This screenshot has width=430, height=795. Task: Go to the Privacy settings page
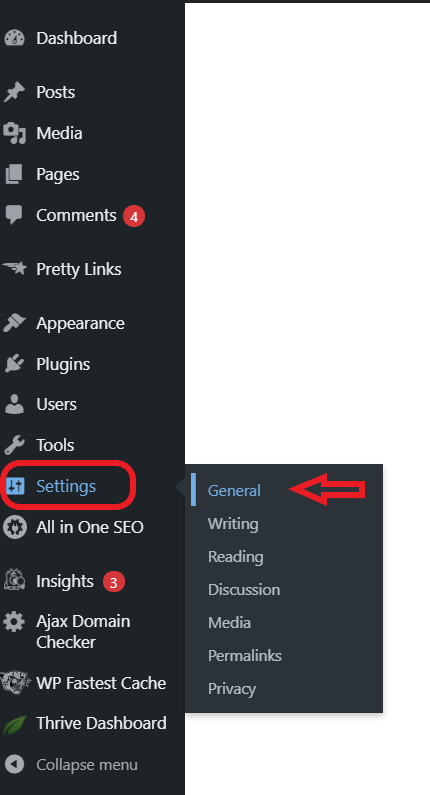click(x=232, y=689)
